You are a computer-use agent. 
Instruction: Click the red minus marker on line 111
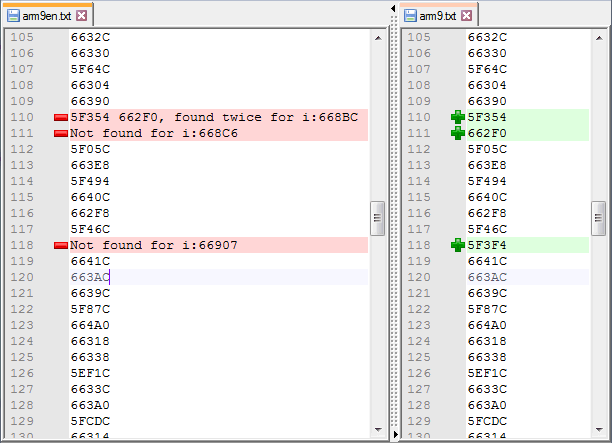pyautogui.click(x=61, y=133)
